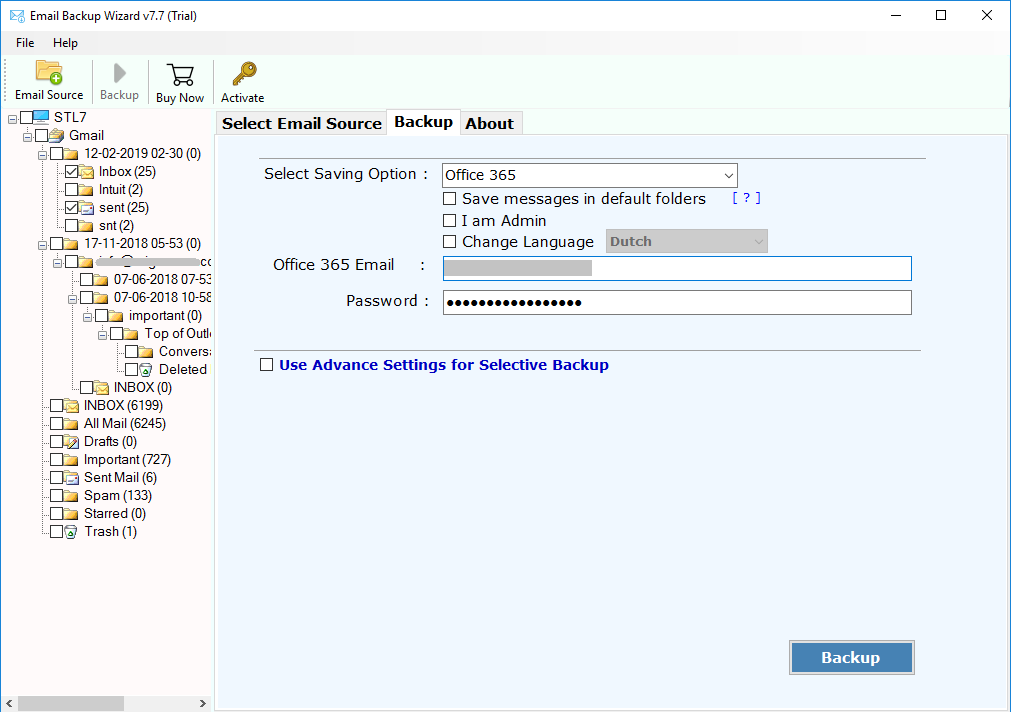Viewport: 1011px width, 712px height.
Task: Enable Use Advance Settings checkbox
Action: click(x=266, y=365)
